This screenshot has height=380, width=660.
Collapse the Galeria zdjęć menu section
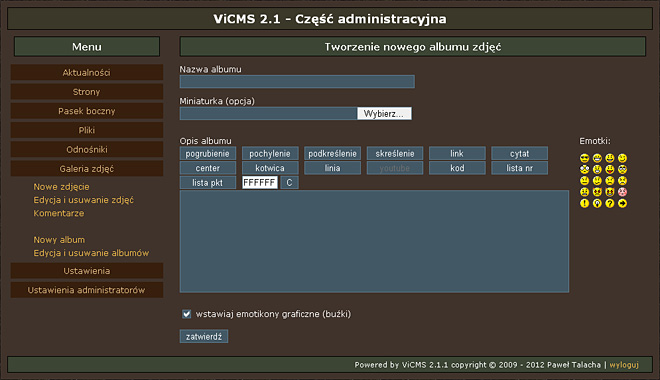click(87, 169)
